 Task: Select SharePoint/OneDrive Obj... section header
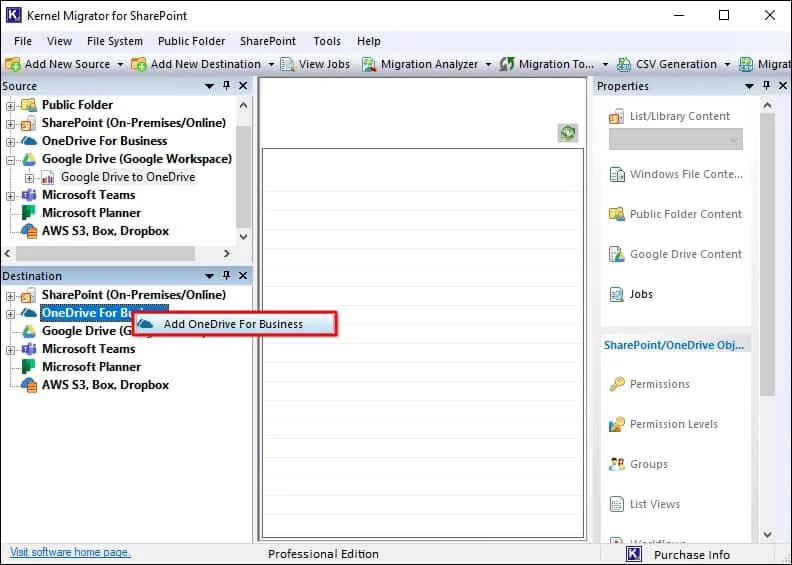click(674, 345)
